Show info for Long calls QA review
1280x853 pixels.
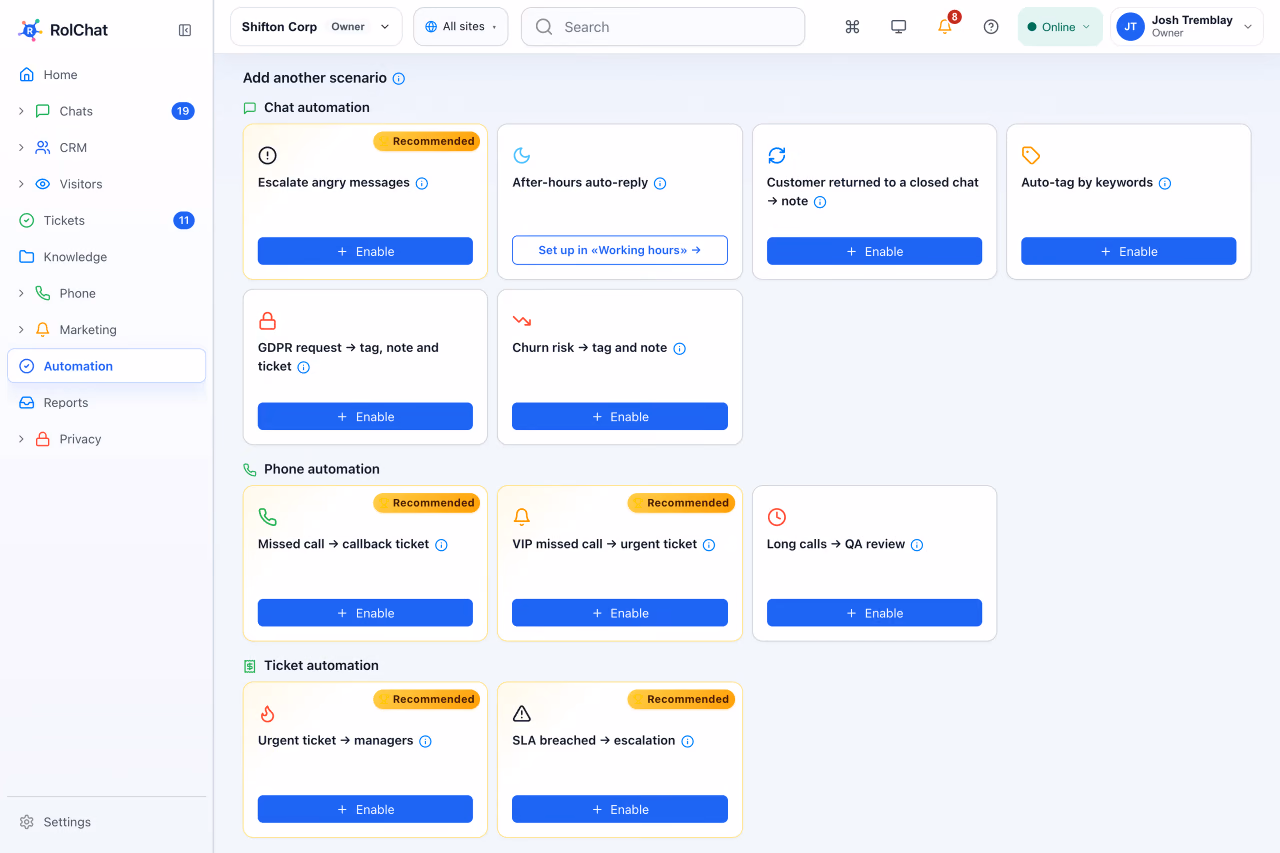pos(917,545)
